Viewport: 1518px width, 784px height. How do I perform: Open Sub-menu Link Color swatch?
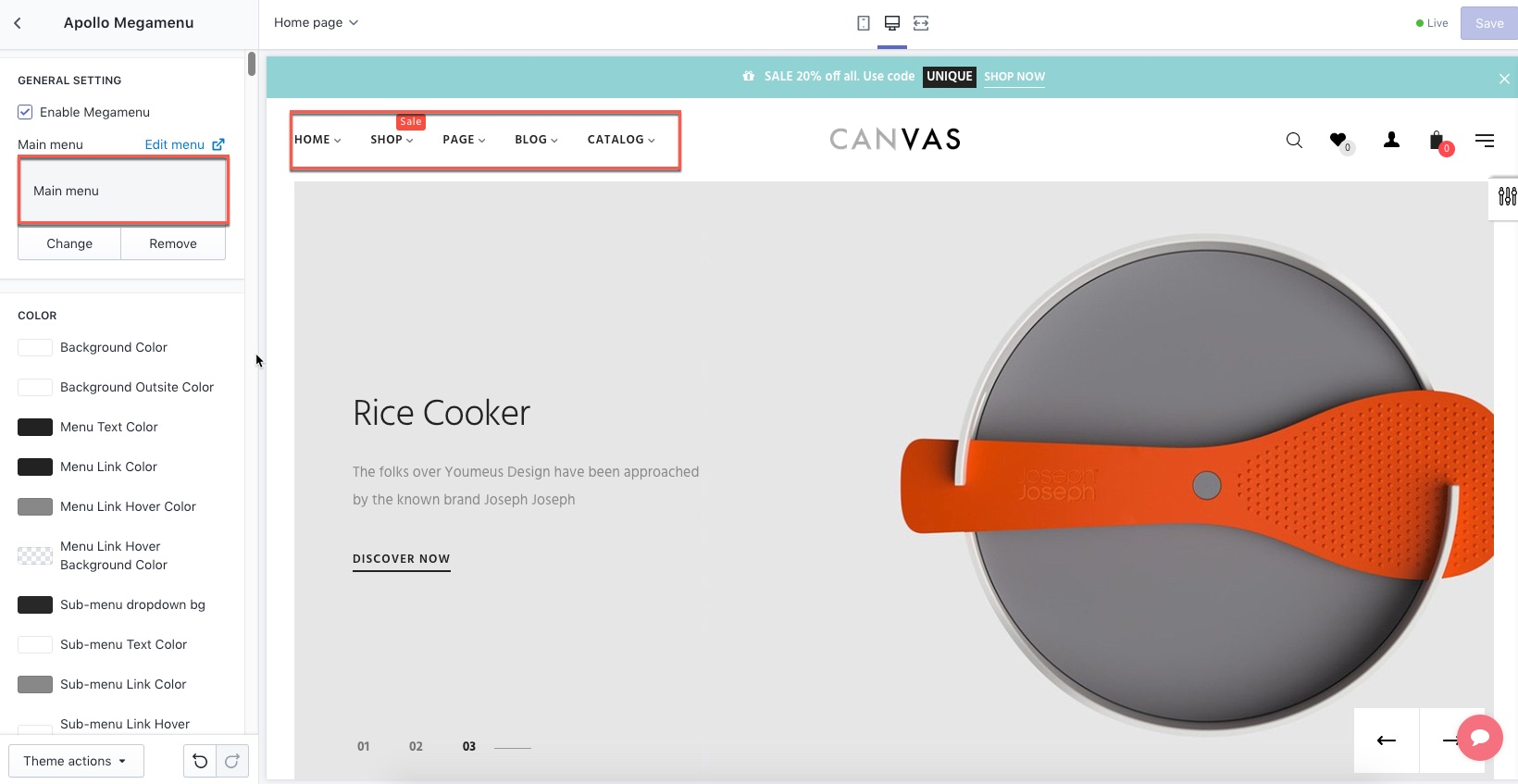[35, 684]
